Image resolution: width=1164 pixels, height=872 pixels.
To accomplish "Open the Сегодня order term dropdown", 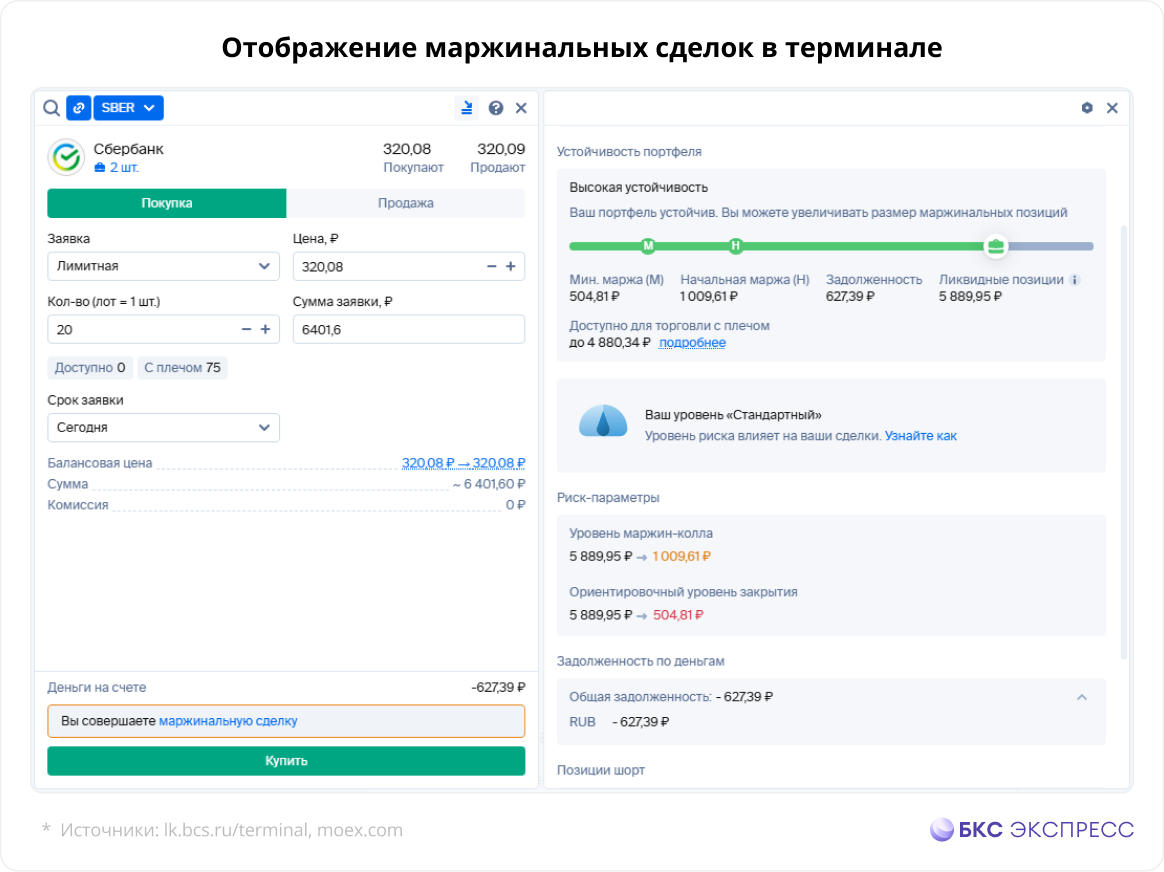I will [163, 427].
